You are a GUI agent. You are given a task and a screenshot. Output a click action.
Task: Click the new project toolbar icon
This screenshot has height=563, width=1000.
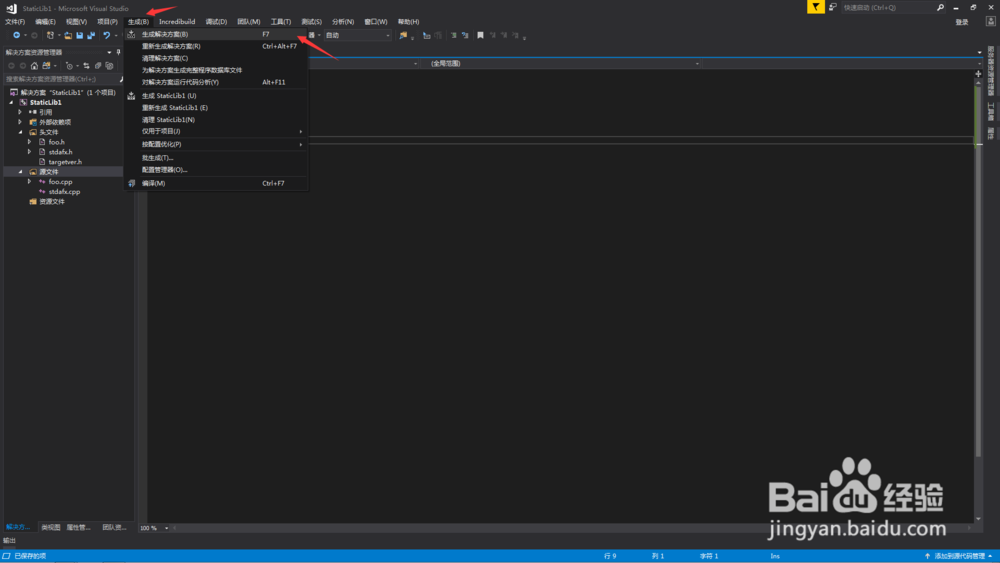click(x=50, y=35)
